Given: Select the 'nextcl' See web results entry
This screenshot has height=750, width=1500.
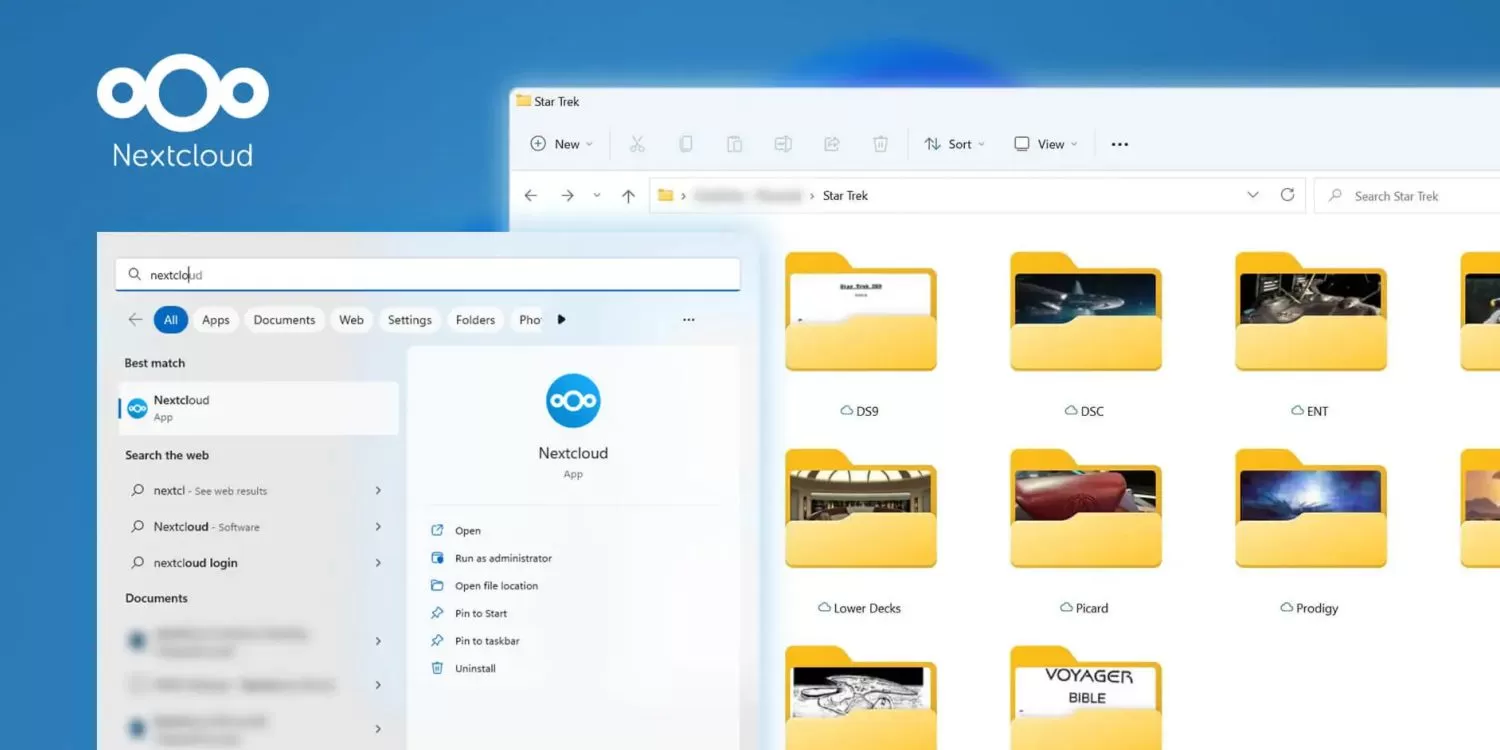Looking at the screenshot, I should [259, 491].
